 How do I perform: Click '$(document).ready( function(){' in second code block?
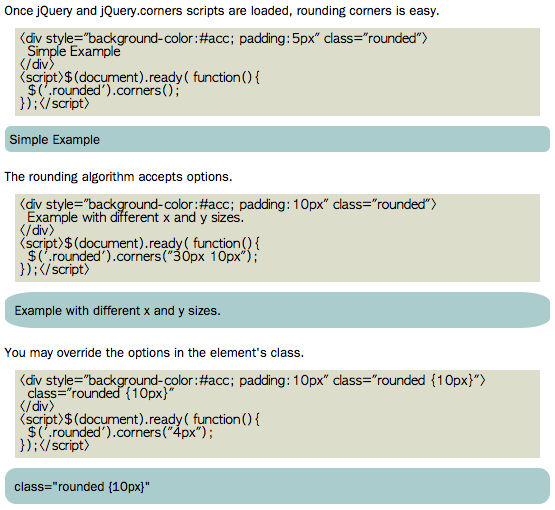tap(139, 243)
